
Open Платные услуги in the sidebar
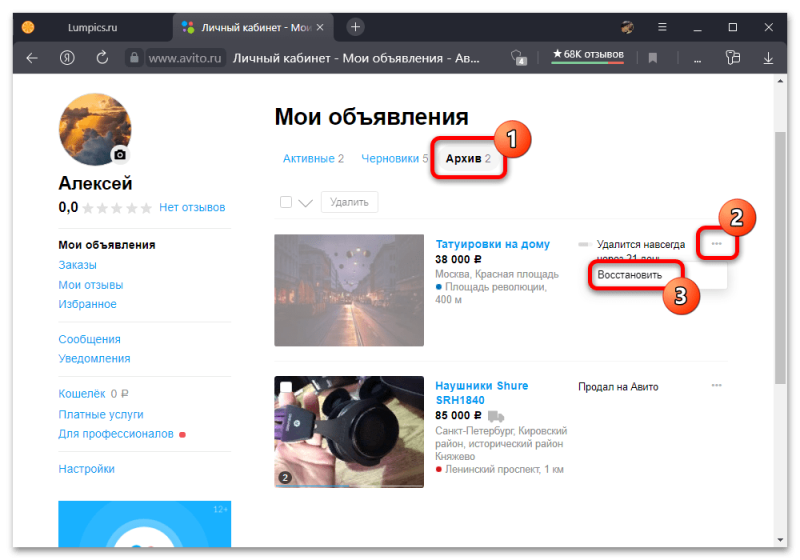(x=101, y=414)
